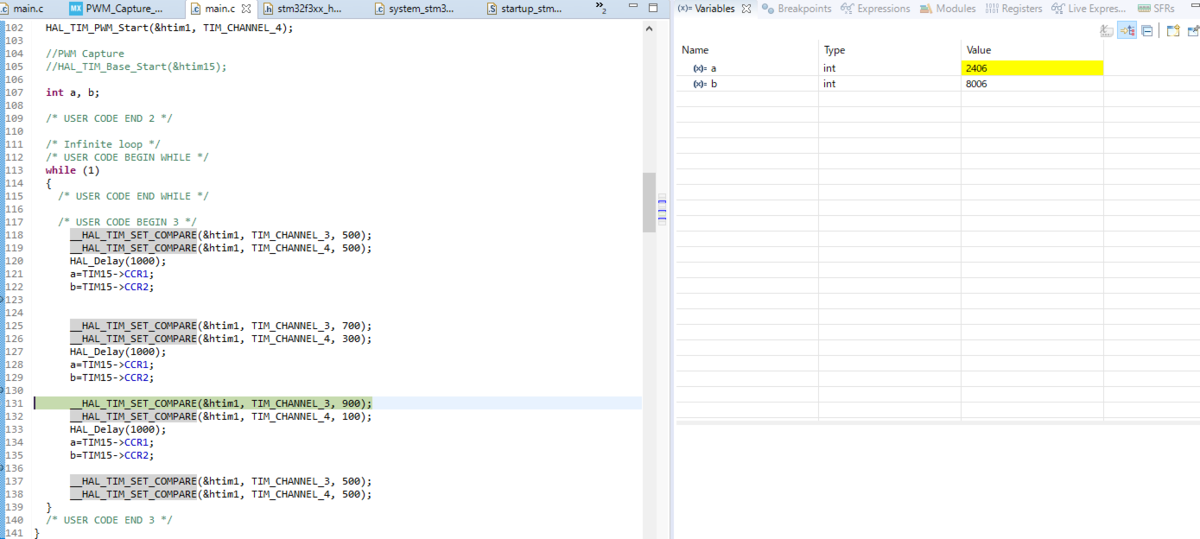Click the //PWM Capture comment

click(x=85, y=53)
